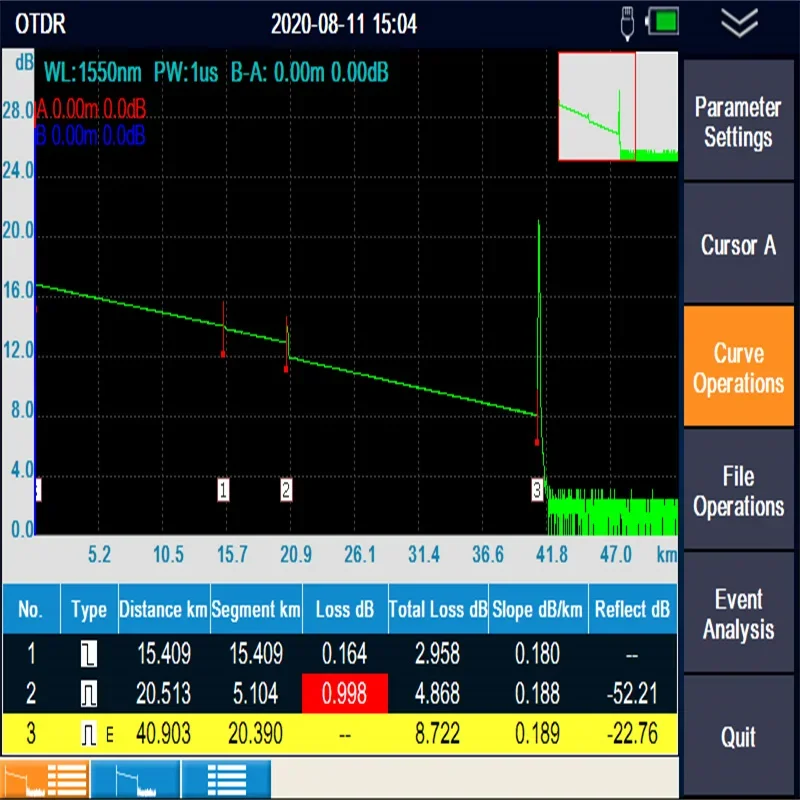Select Cursor A button

[x=738, y=244]
